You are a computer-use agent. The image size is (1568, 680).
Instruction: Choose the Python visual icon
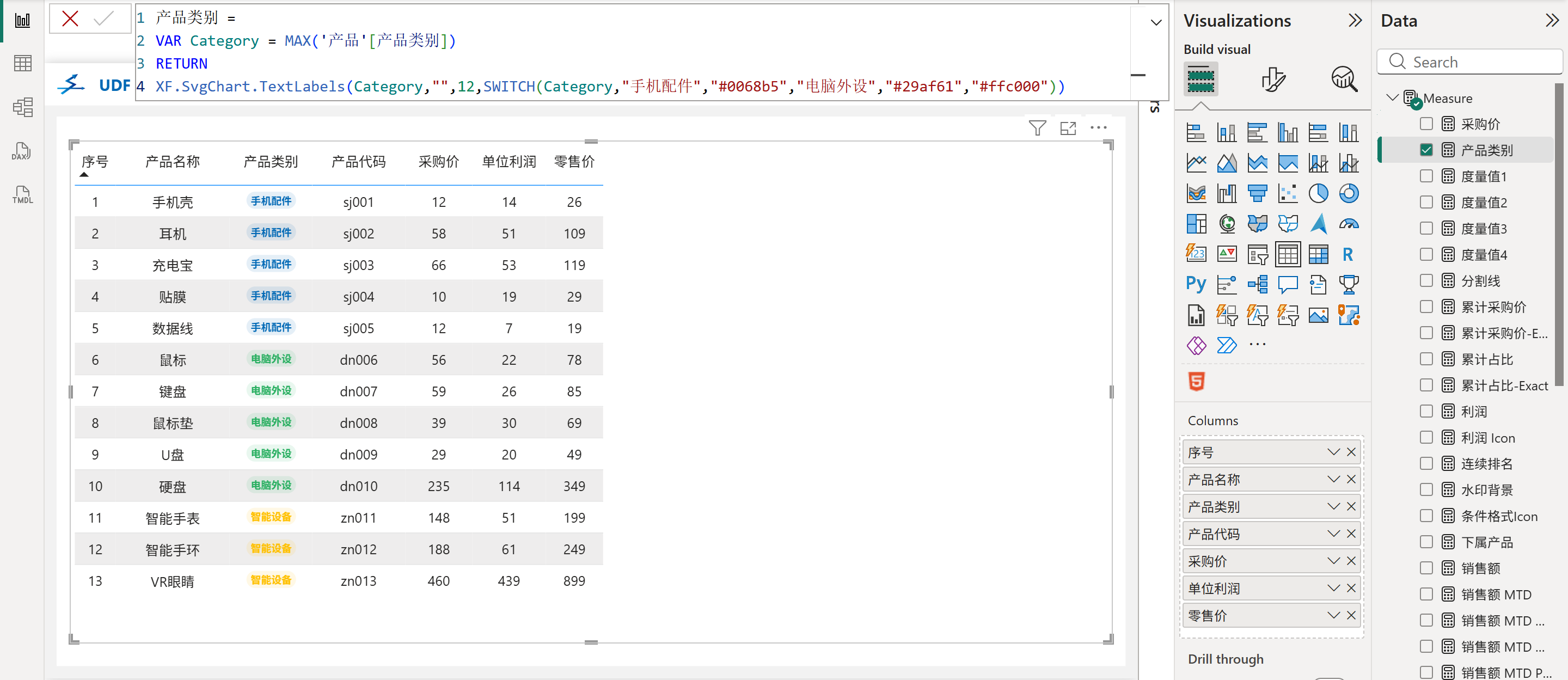point(1196,284)
